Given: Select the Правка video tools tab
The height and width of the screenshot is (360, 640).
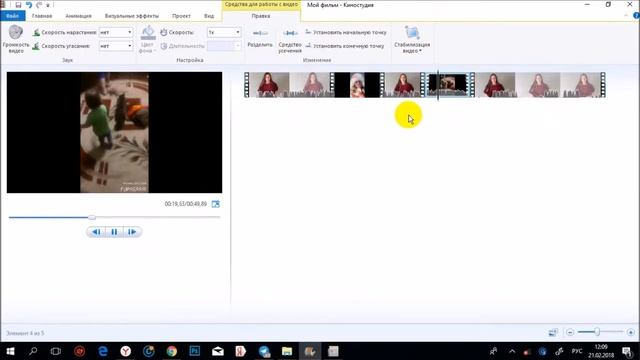Looking at the screenshot, I should [261, 16].
